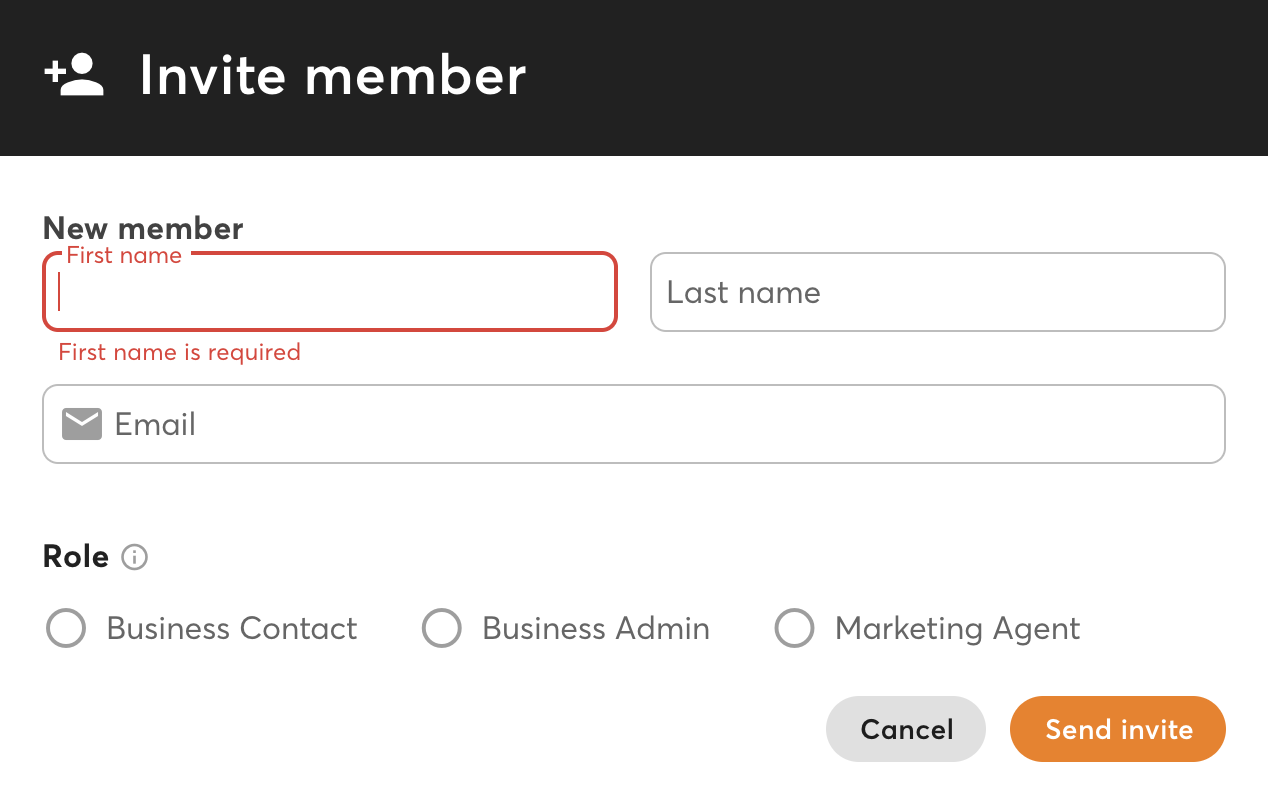Click the "First name is required" error message

coord(180,352)
